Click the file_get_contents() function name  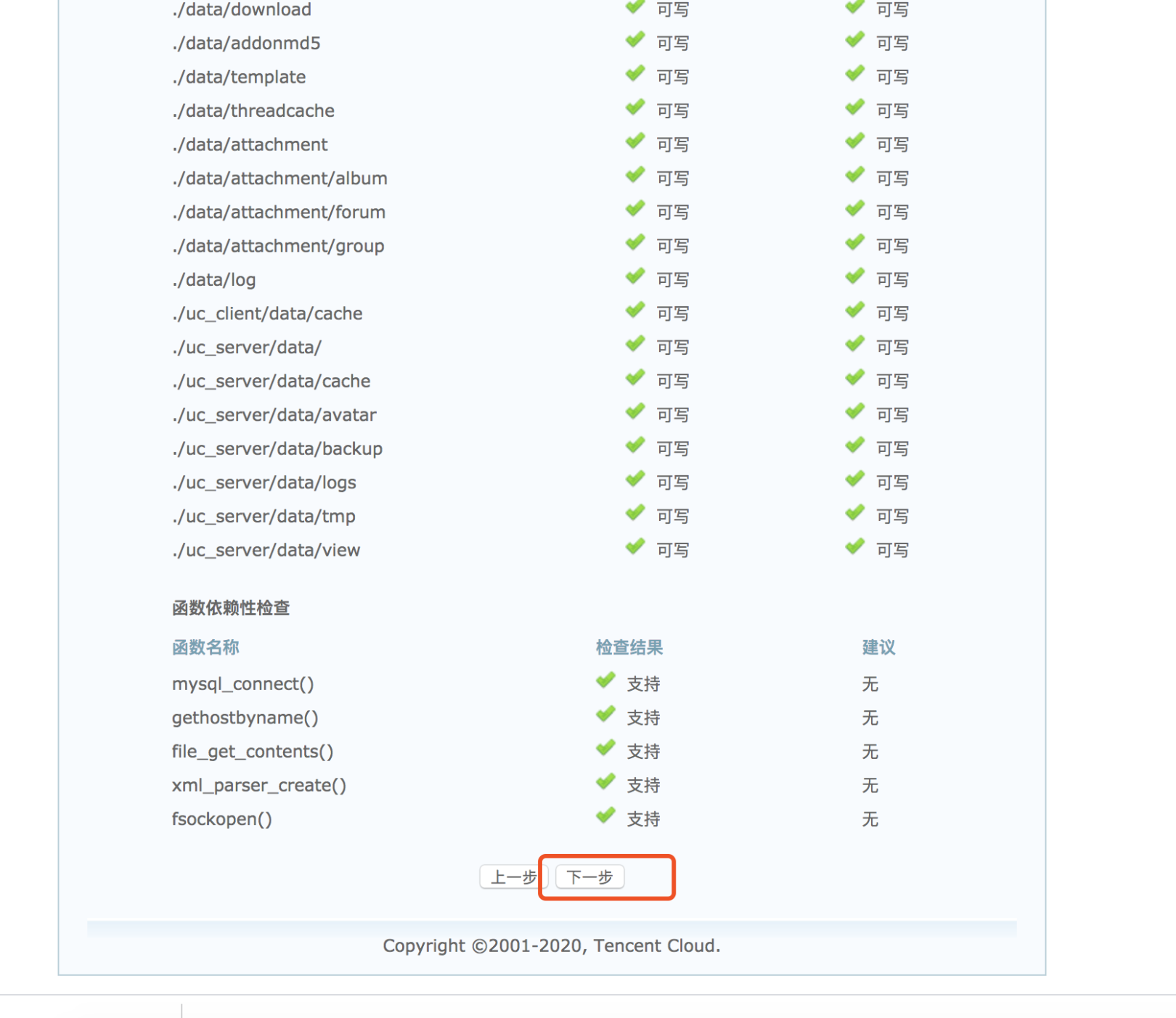(x=253, y=752)
